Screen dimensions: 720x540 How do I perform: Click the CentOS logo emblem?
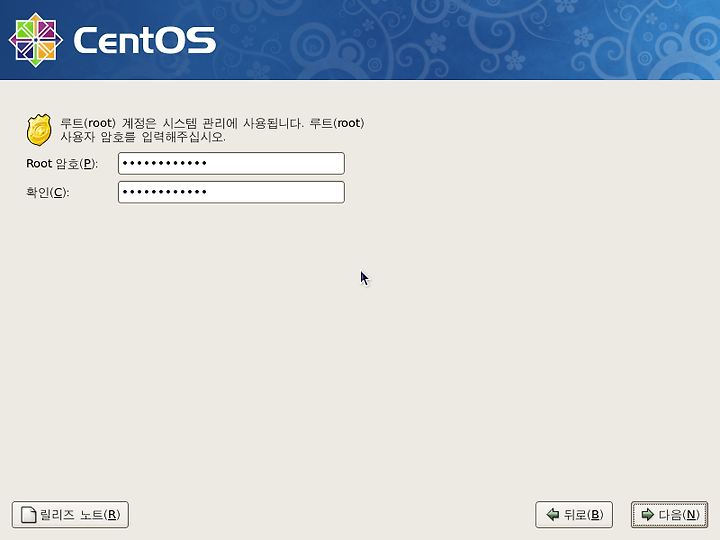(36, 40)
